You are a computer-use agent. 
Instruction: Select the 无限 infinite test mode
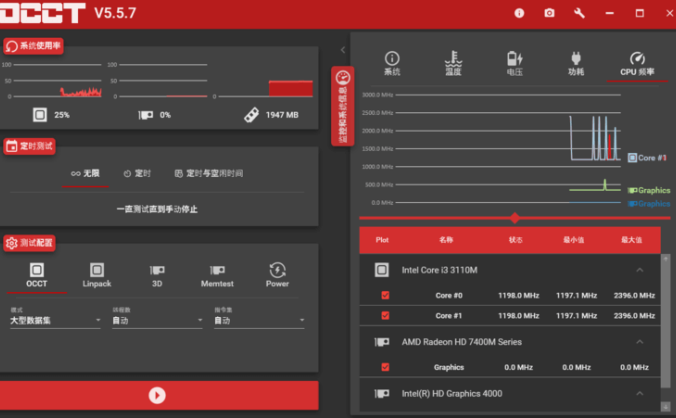coord(85,173)
